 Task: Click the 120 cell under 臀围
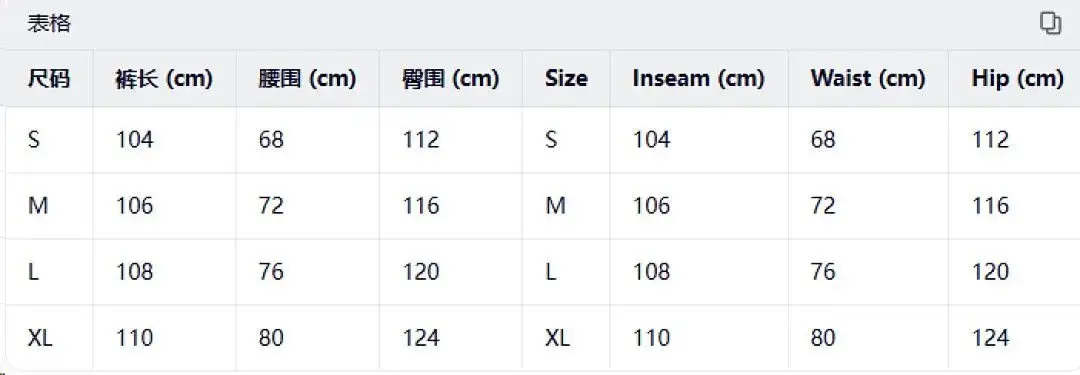421,272
